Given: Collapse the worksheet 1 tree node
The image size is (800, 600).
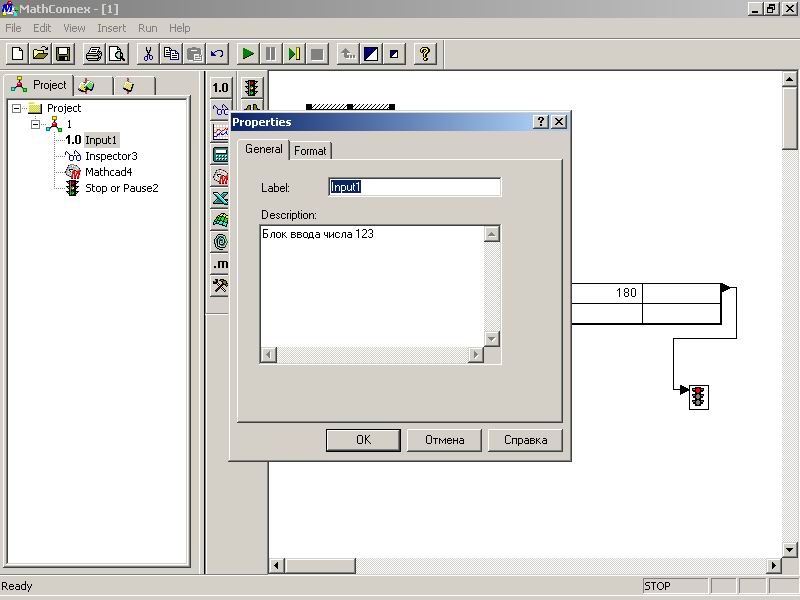Looking at the screenshot, I should [35, 124].
